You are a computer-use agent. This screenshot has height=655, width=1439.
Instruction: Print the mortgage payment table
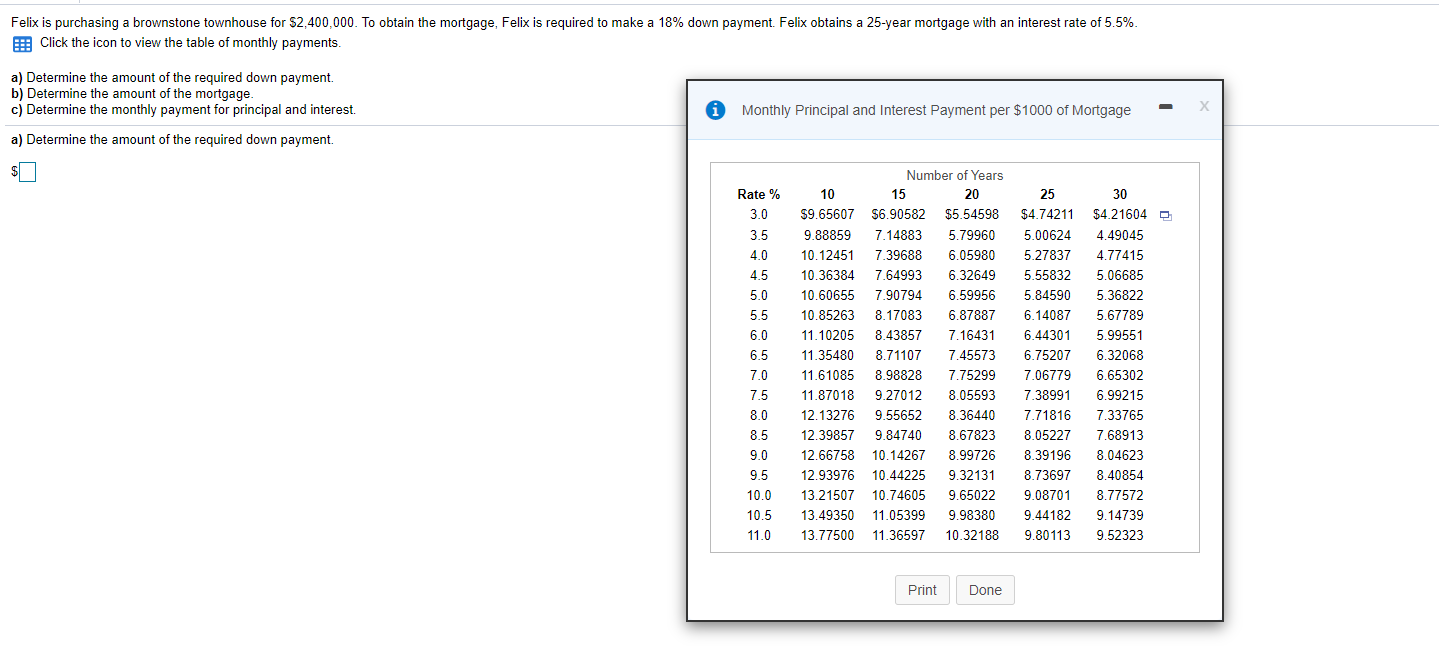click(922, 590)
